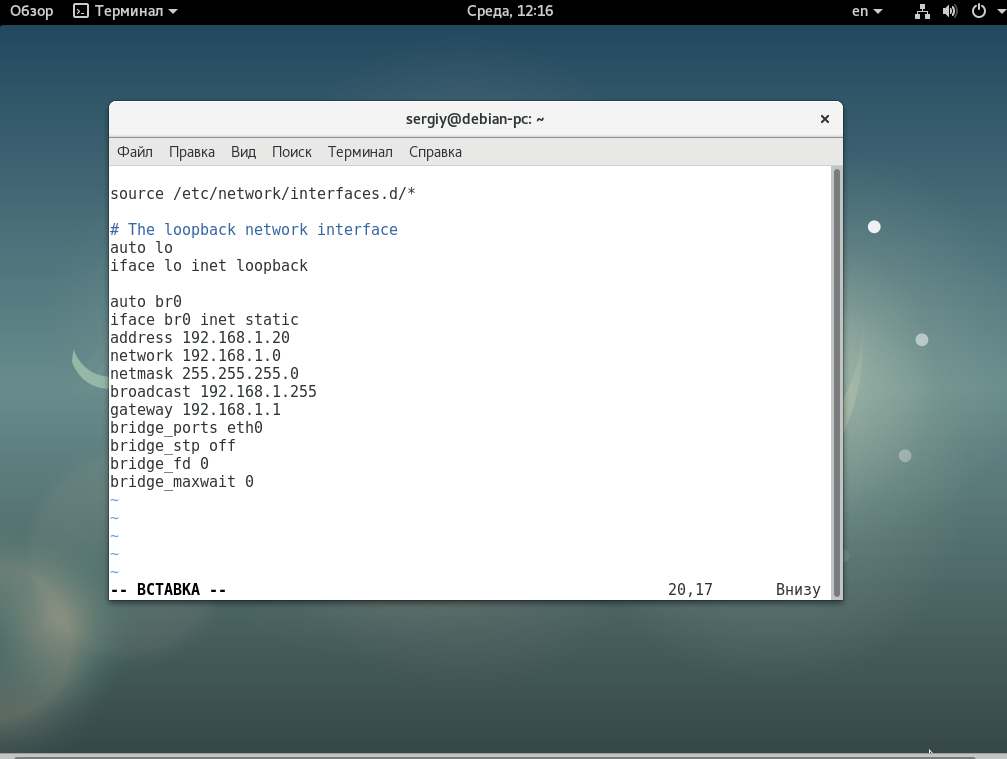Viewport: 1007px width, 759px height.
Task: Close the terminal window
Action: coord(824,119)
